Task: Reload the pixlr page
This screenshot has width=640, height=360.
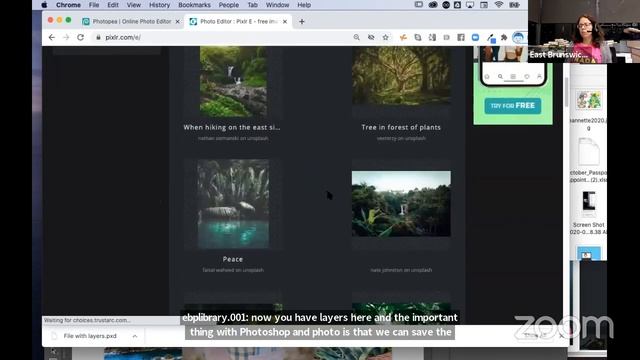Action: tap(80, 37)
